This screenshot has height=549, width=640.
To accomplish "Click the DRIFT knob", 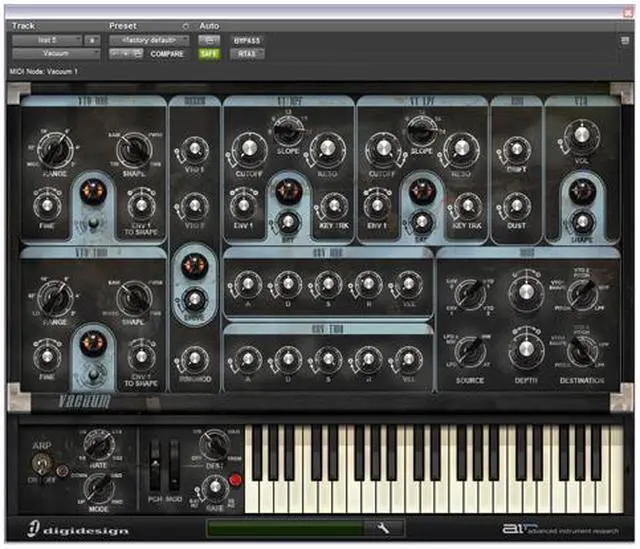I will click(517, 150).
